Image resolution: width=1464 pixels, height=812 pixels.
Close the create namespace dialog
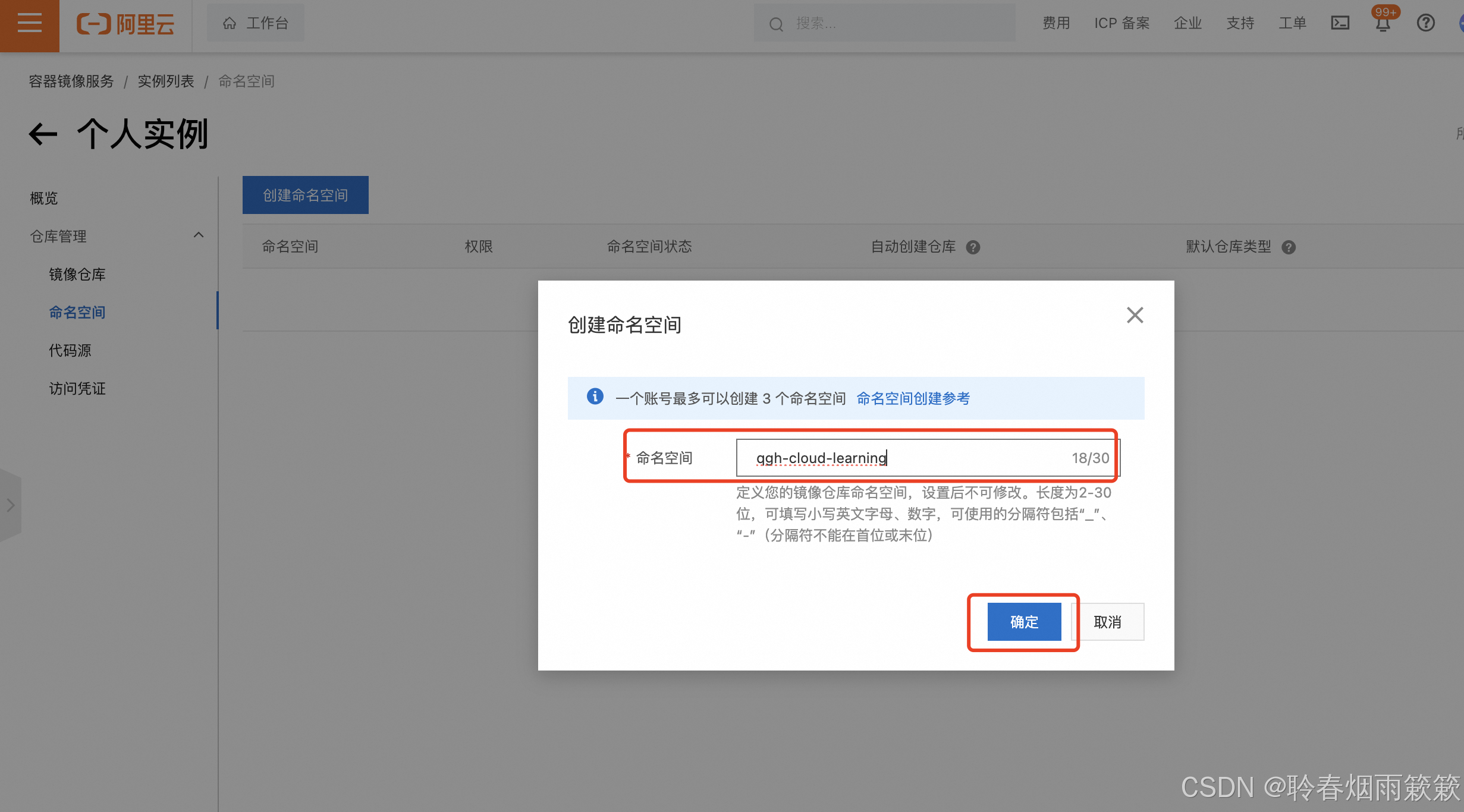[x=1135, y=315]
